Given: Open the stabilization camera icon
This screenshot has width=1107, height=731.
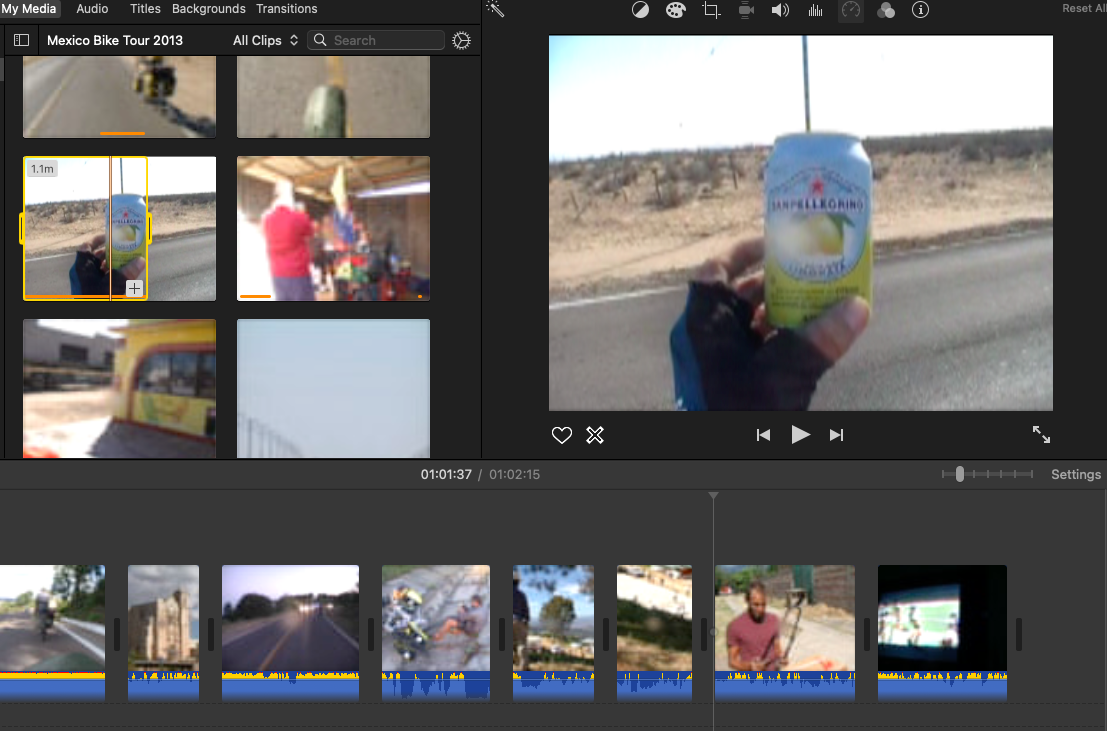Looking at the screenshot, I should click(746, 10).
